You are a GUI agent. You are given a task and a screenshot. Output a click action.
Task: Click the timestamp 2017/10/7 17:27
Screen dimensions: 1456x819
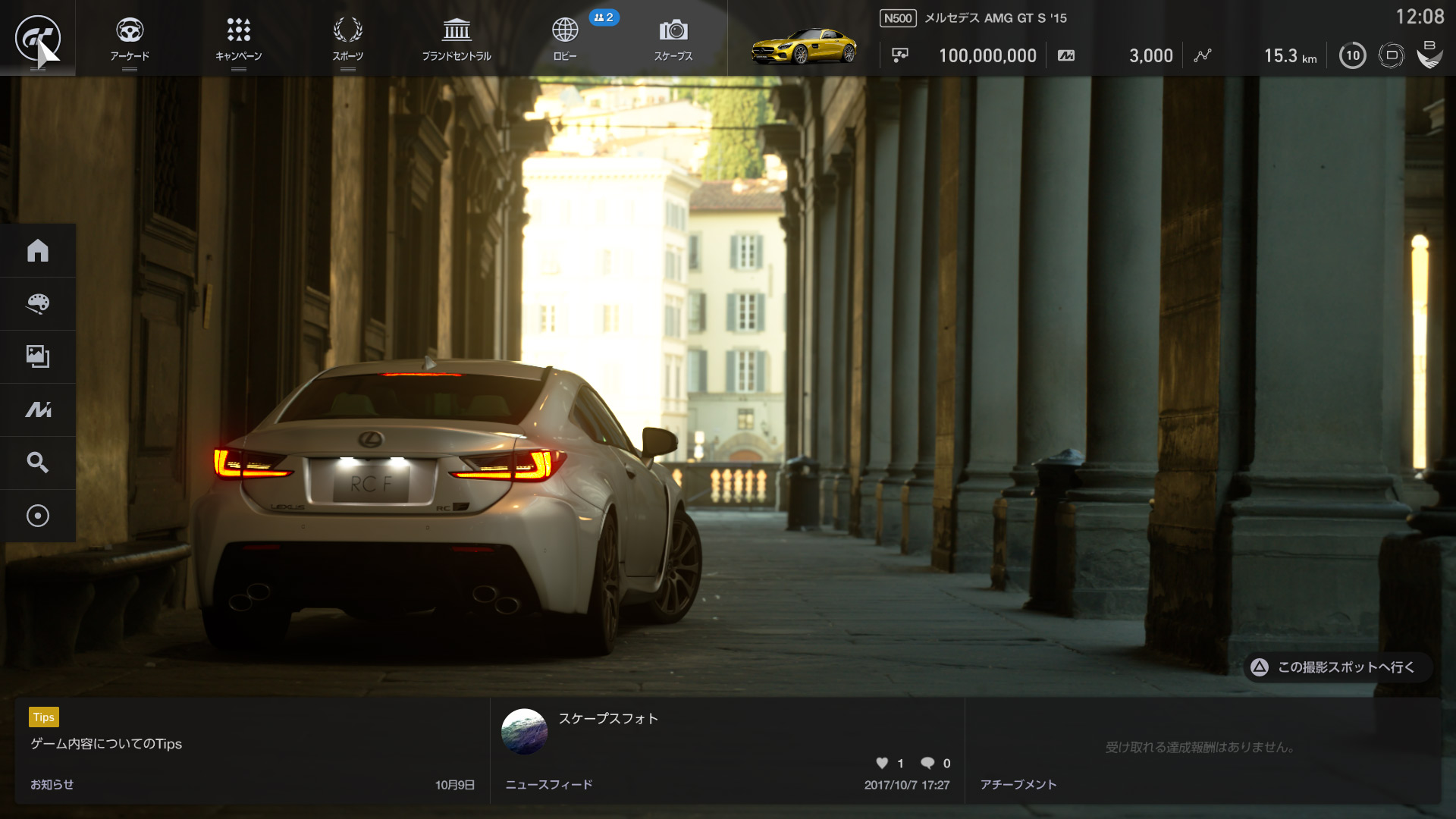coord(907,785)
